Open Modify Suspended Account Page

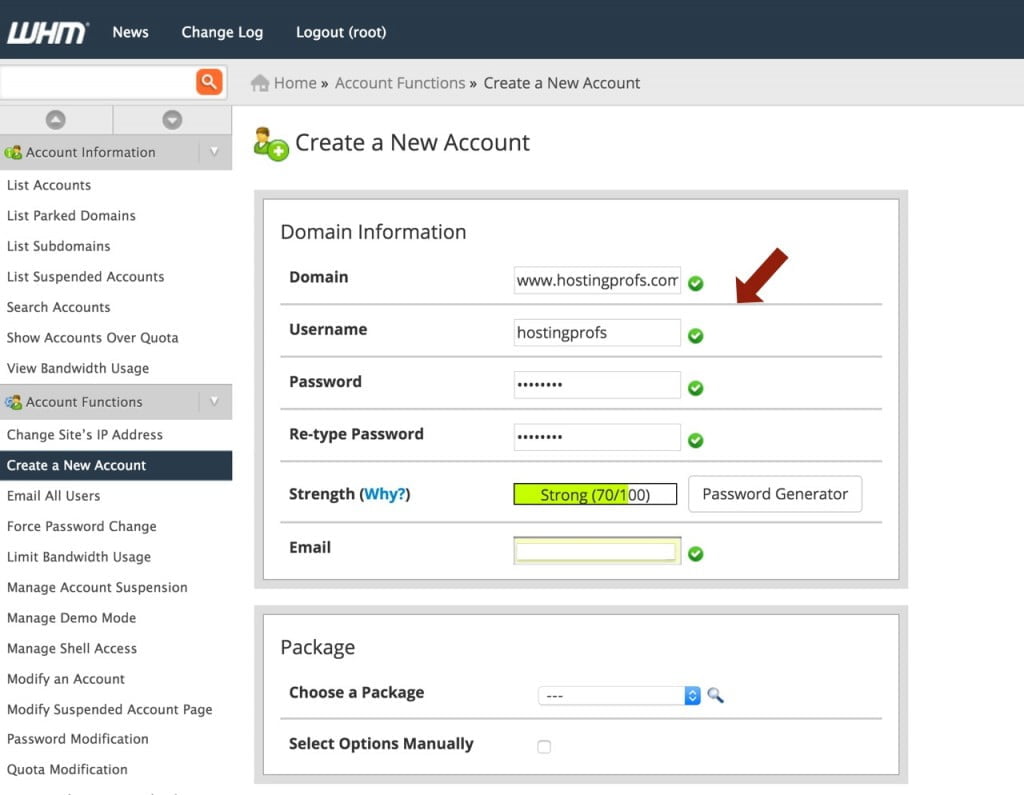click(110, 709)
